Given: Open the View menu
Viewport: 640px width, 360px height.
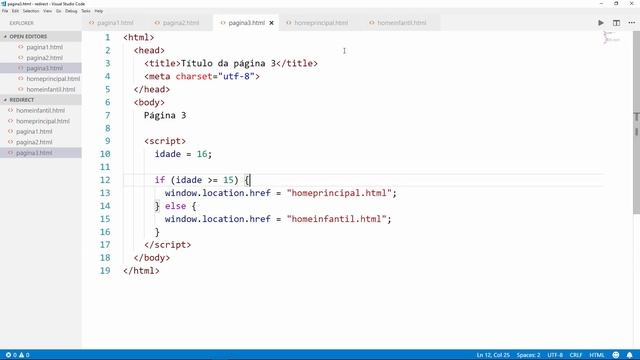Looking at the screenshot, I should click(47, 11).
